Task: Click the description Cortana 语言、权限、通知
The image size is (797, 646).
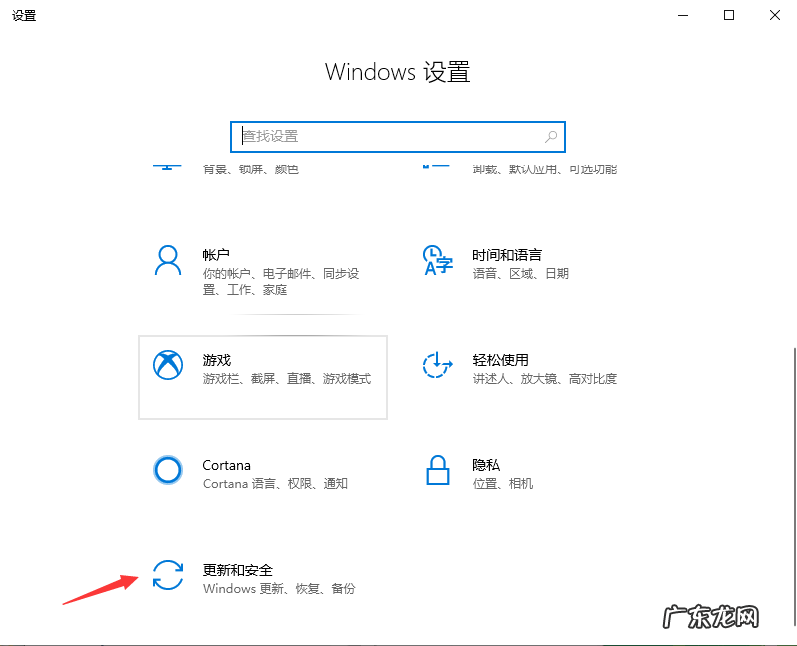Action: tap(275, 483)
